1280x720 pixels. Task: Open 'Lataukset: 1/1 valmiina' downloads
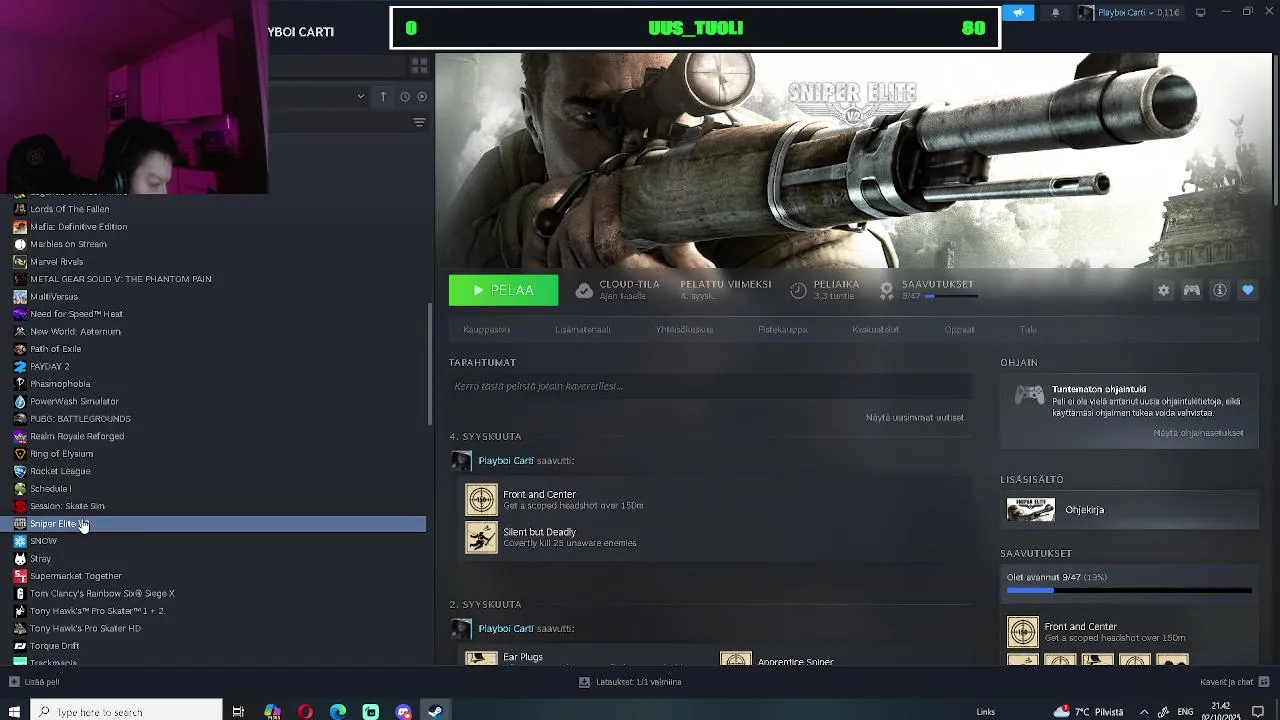coord(630,682)
